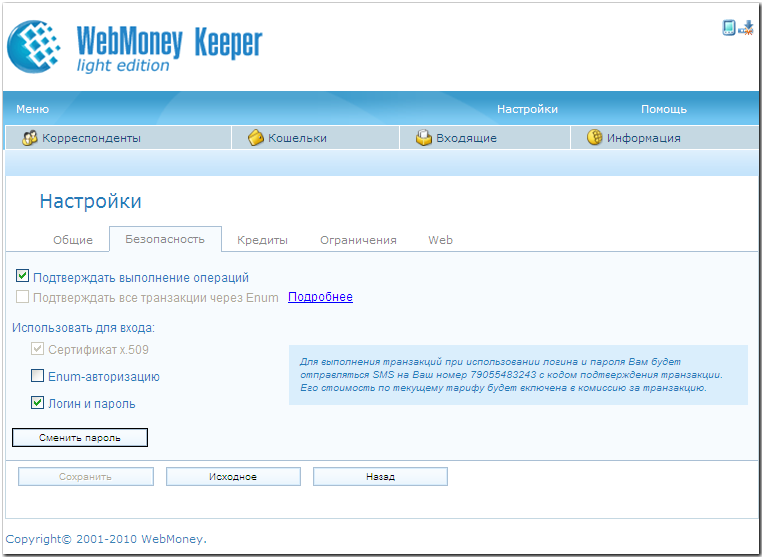Follow the Подробнее link

click(320, 297)
